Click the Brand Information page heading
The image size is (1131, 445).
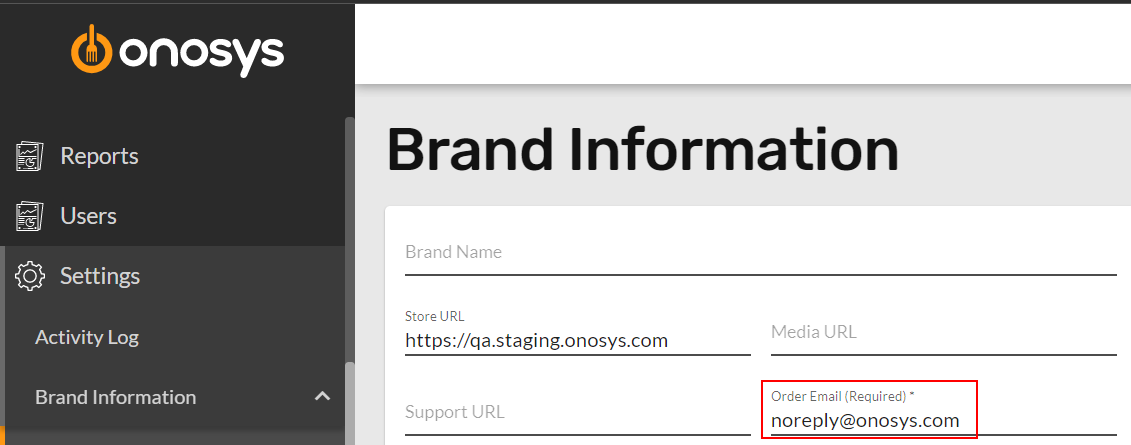643,151
